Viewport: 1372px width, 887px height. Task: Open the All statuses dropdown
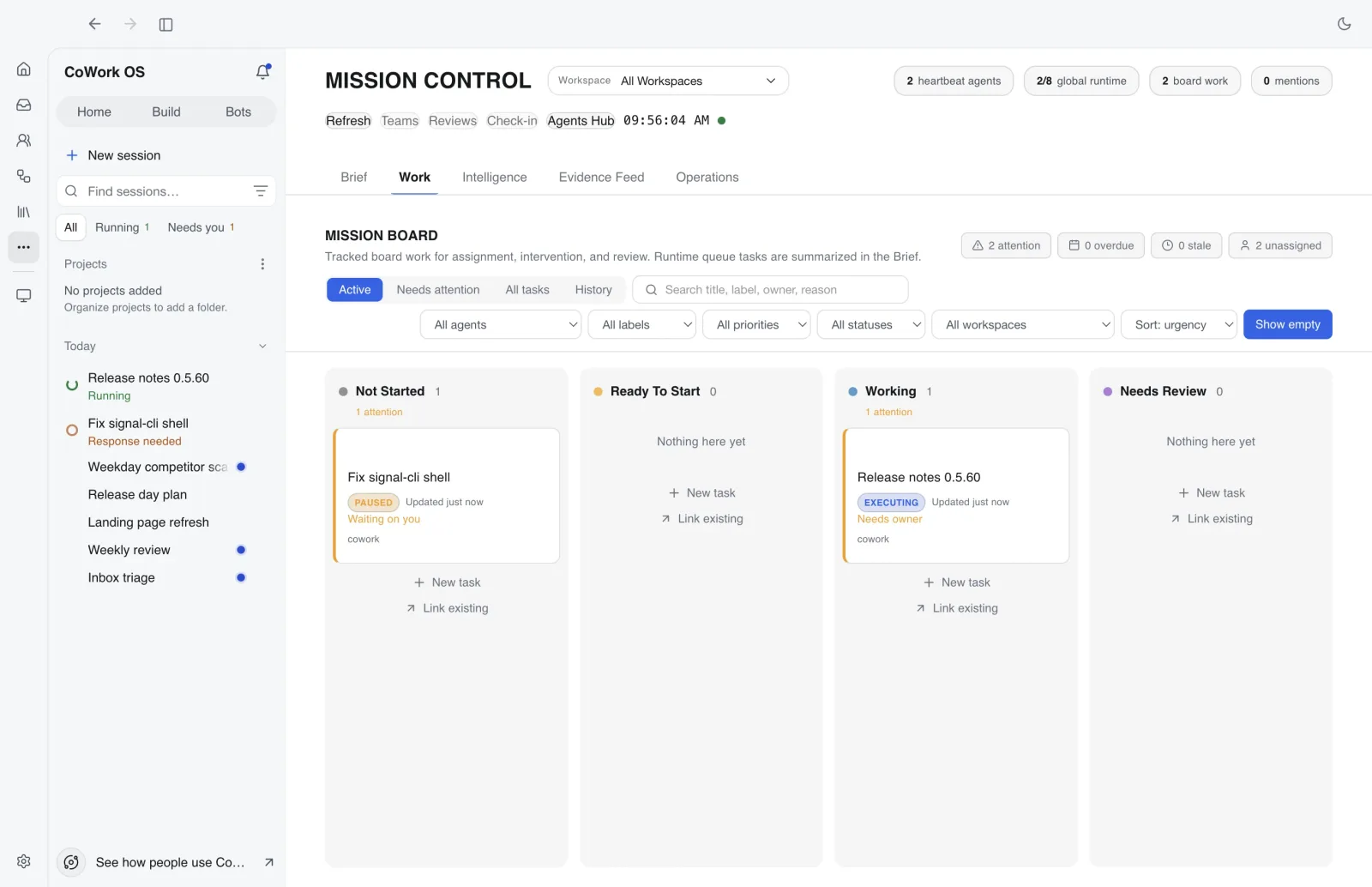(871, 324)
